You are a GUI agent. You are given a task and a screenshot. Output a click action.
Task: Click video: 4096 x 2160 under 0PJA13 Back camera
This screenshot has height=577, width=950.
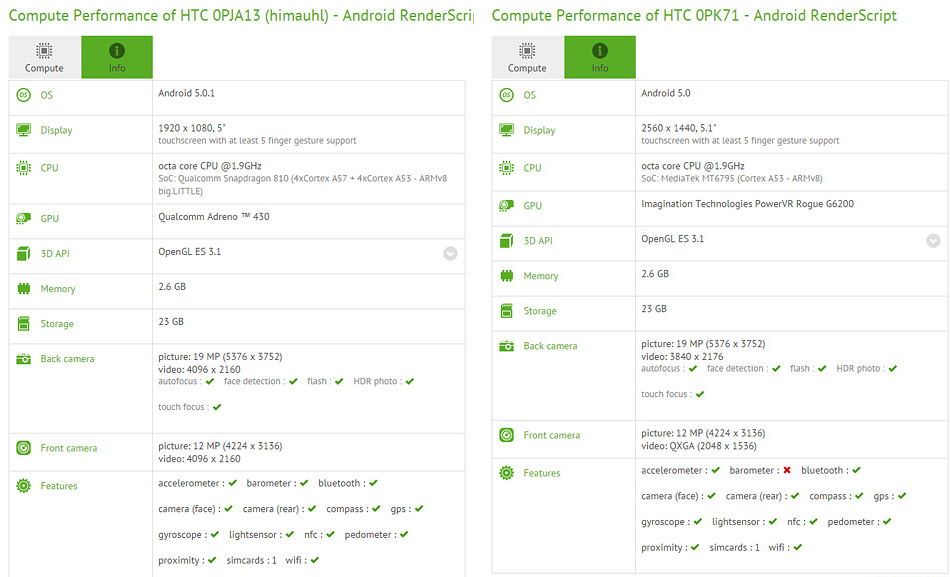pos(199,369)
